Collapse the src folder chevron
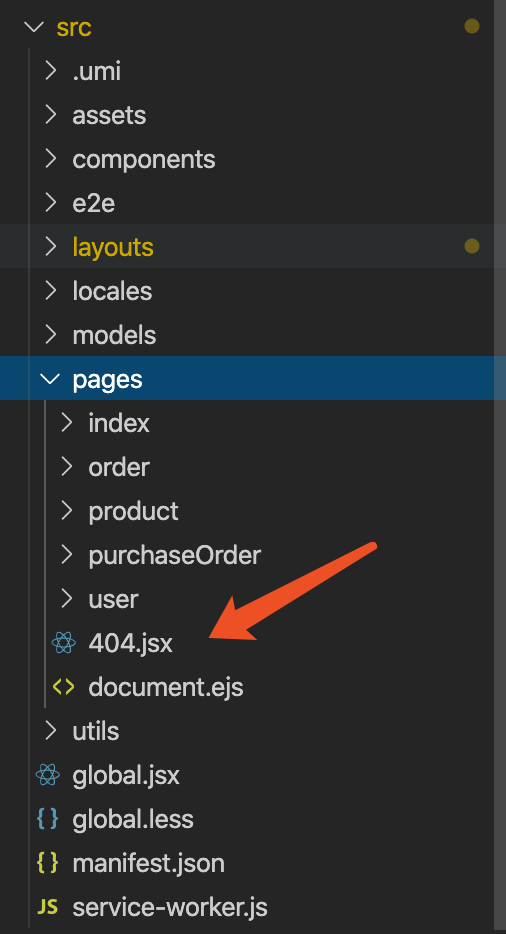 click(x=35, y=27)
